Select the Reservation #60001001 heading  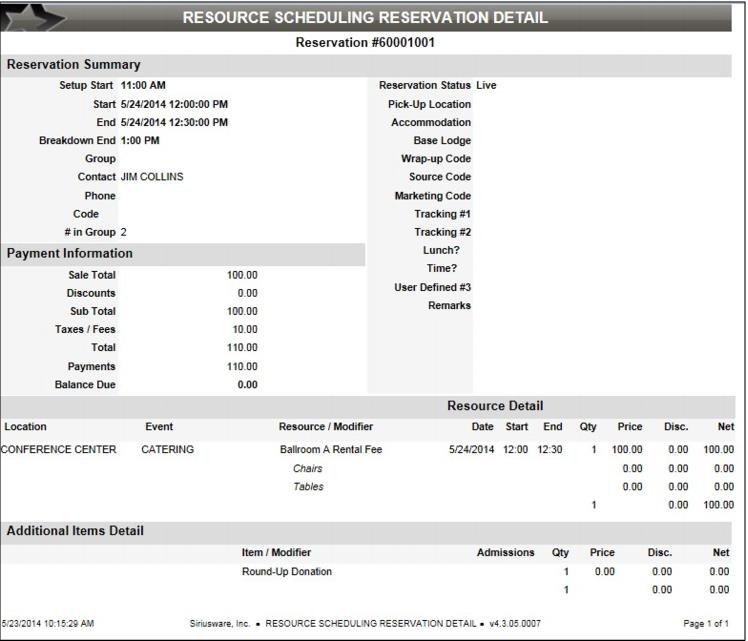tap(365, 43)
